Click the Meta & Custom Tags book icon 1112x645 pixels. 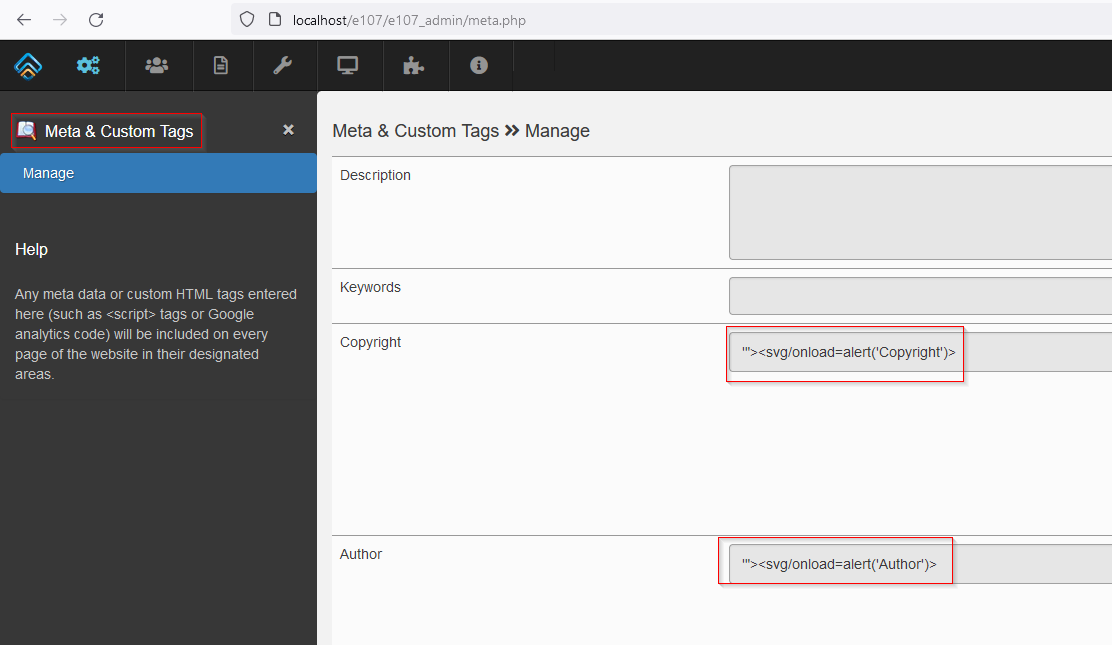(25, 131)
